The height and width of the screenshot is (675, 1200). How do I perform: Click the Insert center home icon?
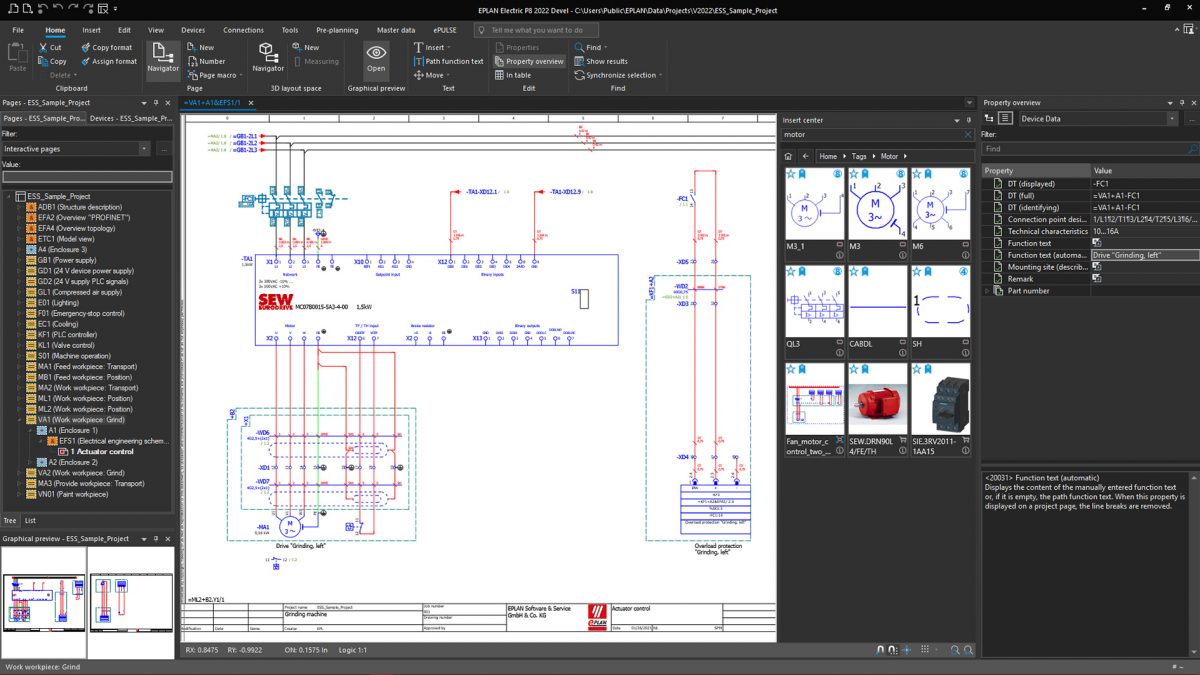788,157
